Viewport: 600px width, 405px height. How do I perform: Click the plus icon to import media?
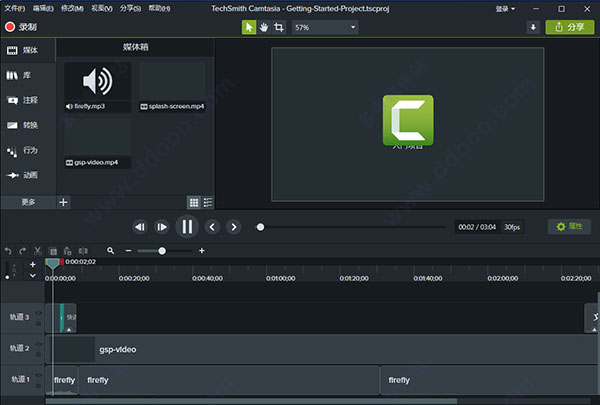click(64, 202)
